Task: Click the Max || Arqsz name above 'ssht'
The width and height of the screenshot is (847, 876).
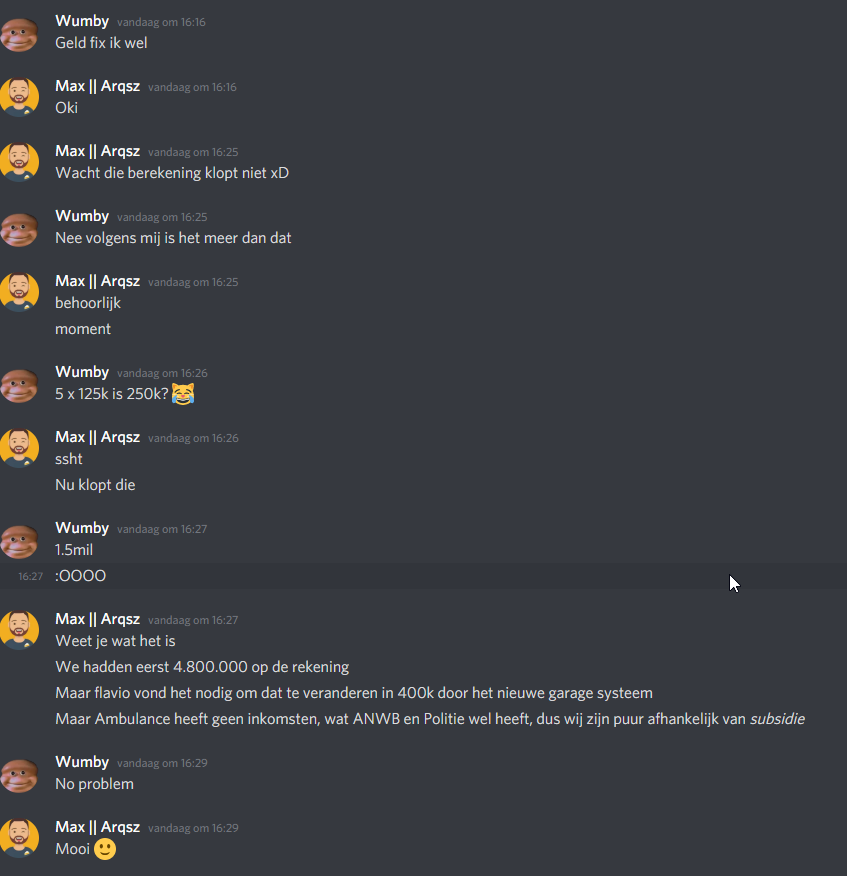Action: 97,437
